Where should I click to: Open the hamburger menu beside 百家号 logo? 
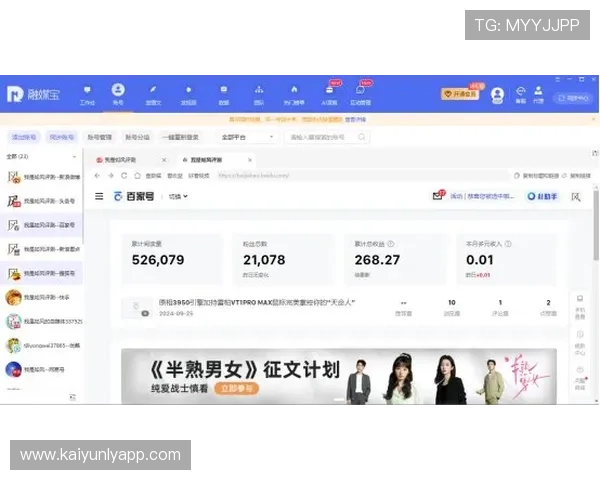[x=99, y=196]
